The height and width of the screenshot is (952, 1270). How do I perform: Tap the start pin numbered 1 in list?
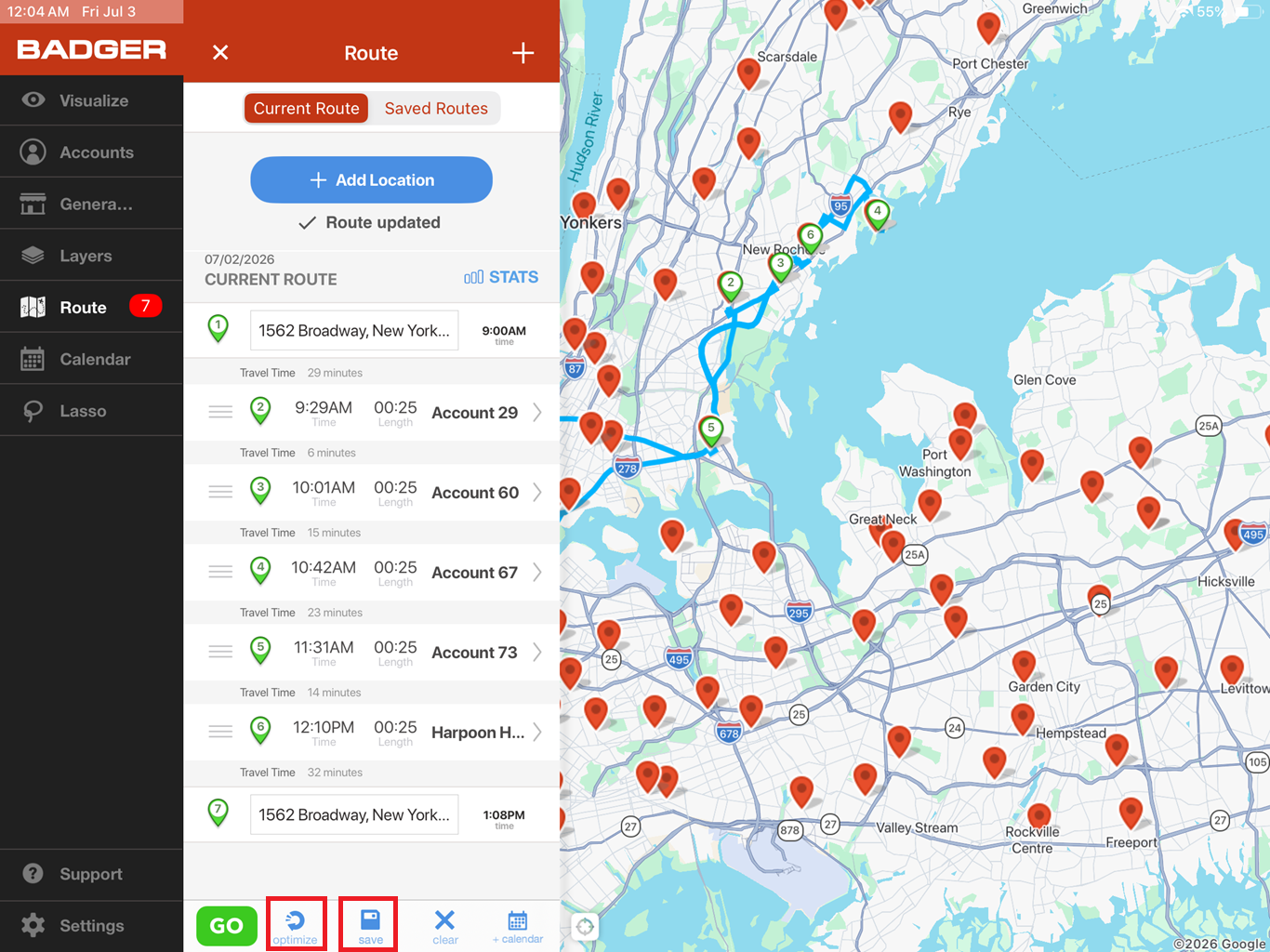click(x=218, y=329)
